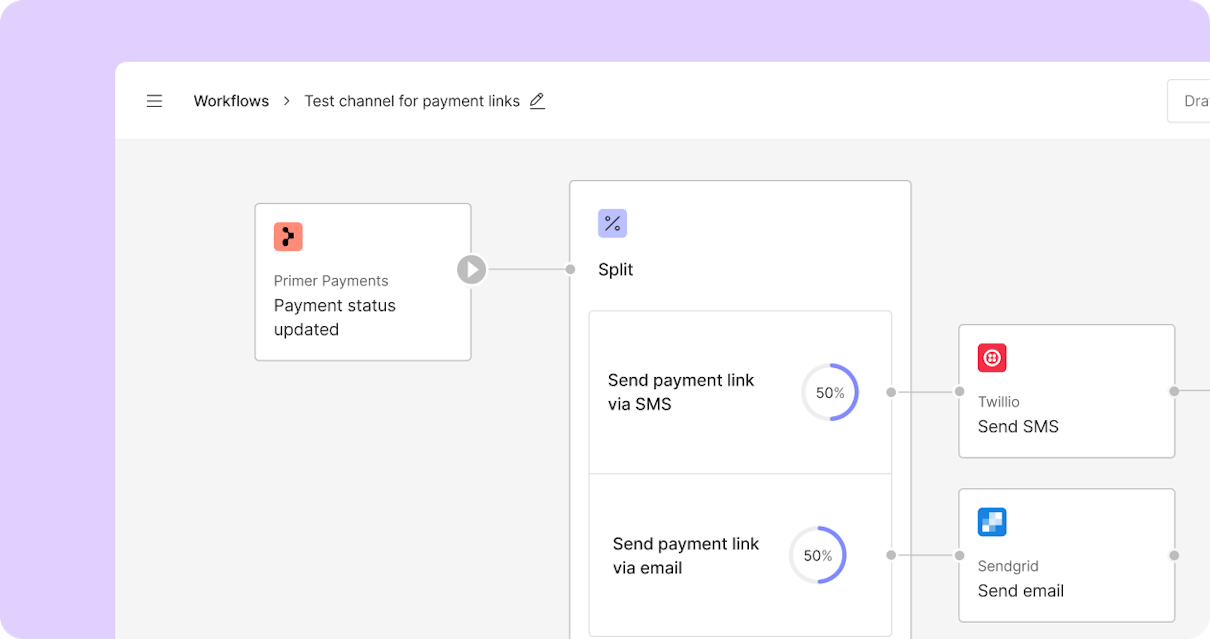Click the 'Sendgrid' provider label
This screenshot has height=639, width=1210.
coord(1008,566)
